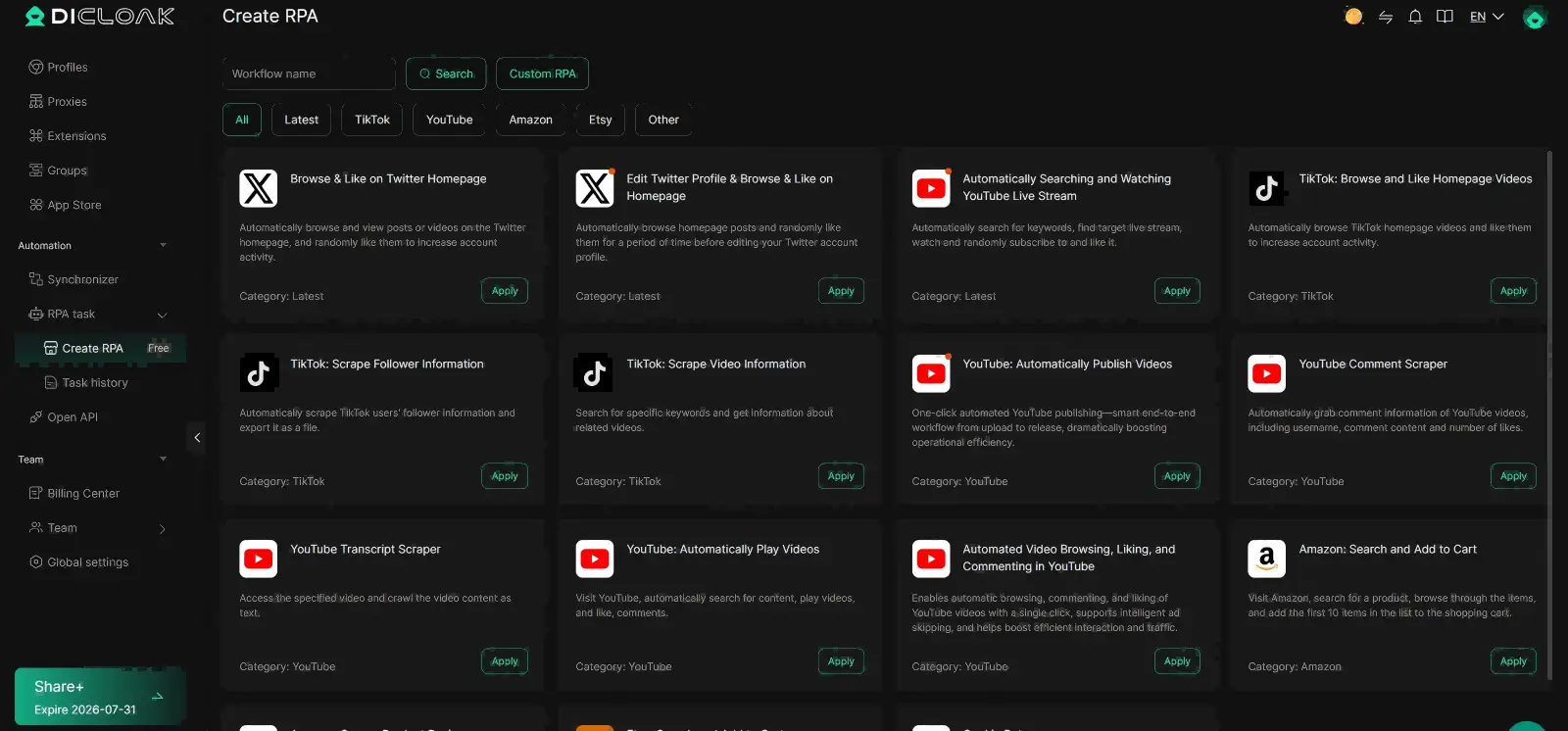The width and height of the screenshot is (1568, 731).
Task: Click TikTok icon on Scrape Follower Information card
Action: pyautogui.click(x=259, y=373)
